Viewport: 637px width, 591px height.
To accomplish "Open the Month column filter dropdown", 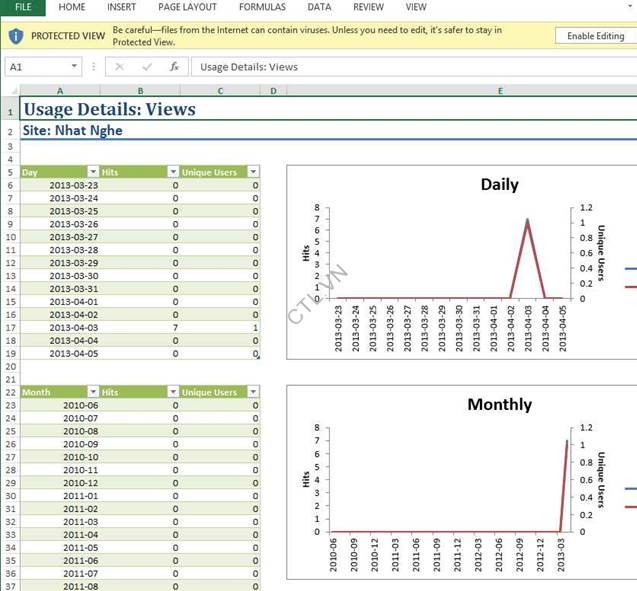I will [x=93, y=393].
